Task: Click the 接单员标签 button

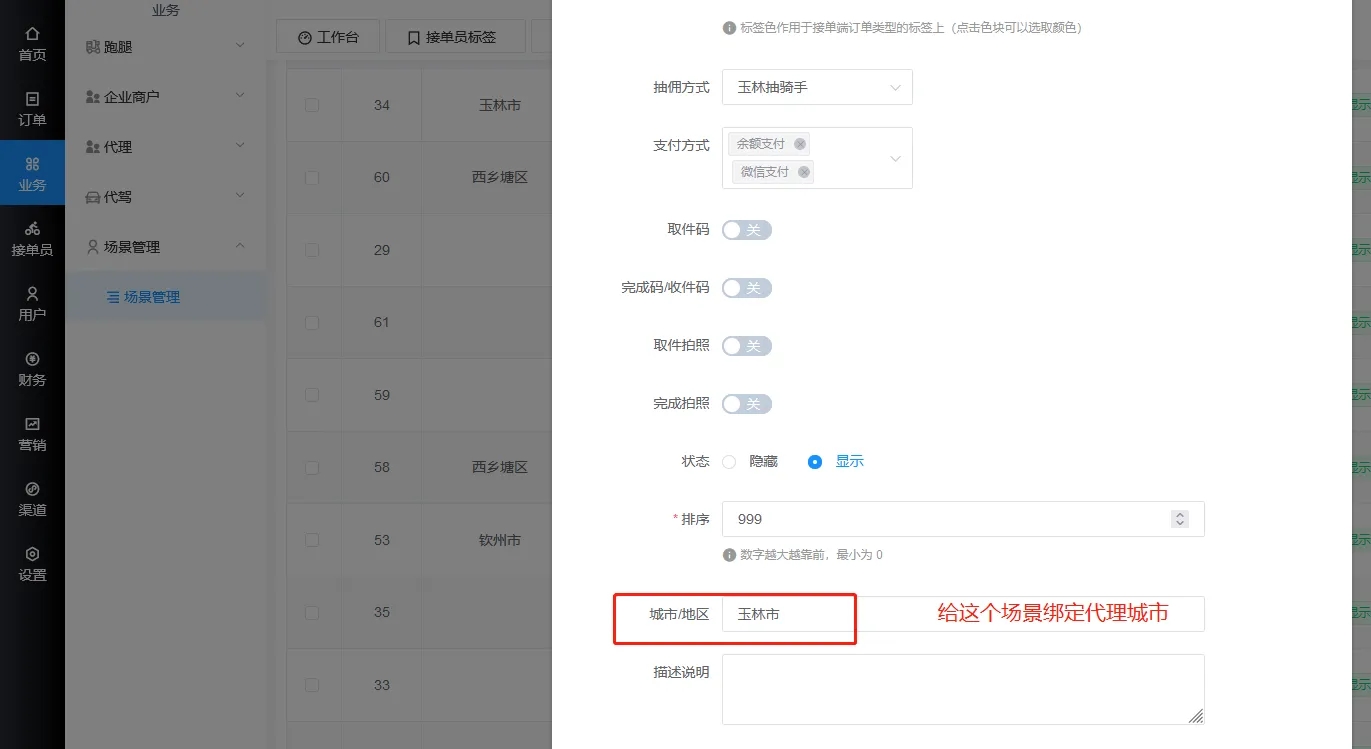Action: 451,37
